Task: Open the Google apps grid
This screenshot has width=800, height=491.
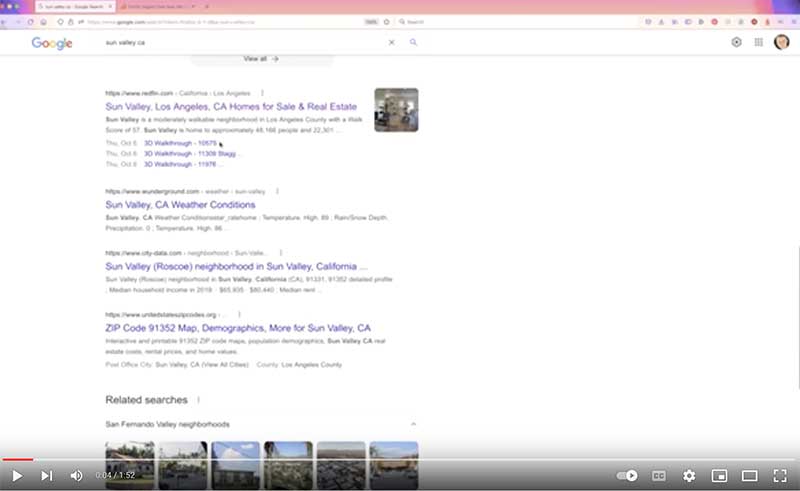Action: pos(759,42)
